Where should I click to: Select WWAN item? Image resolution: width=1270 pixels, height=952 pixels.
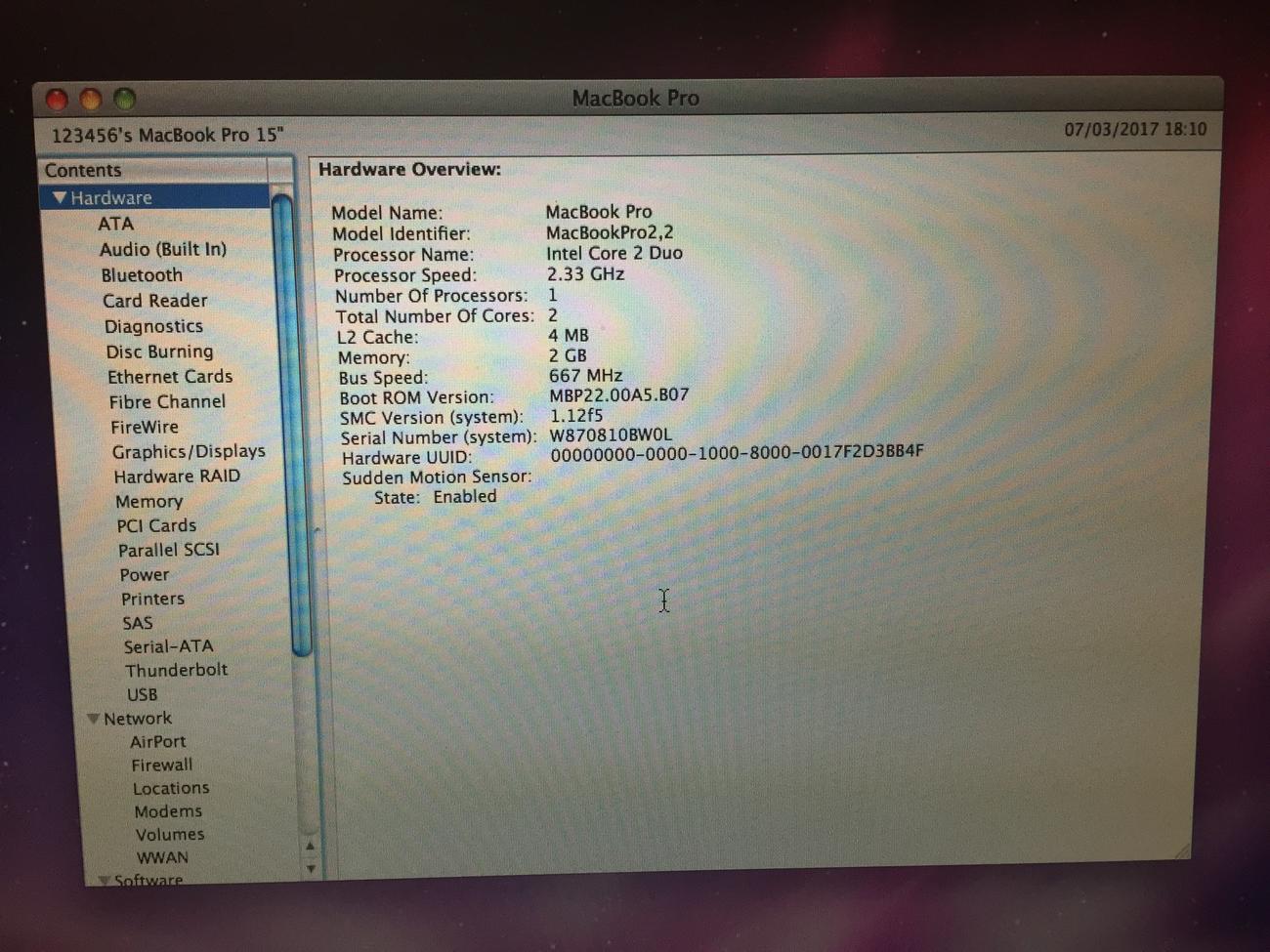(x=162, y=858)
